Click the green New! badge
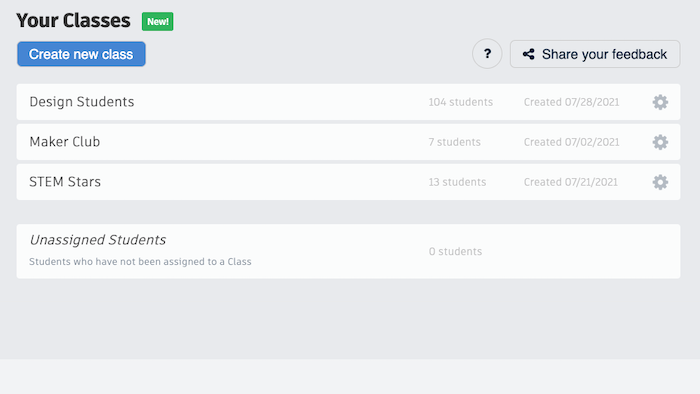The height and width of the screenshot is (394, 700). coord(158,21)
